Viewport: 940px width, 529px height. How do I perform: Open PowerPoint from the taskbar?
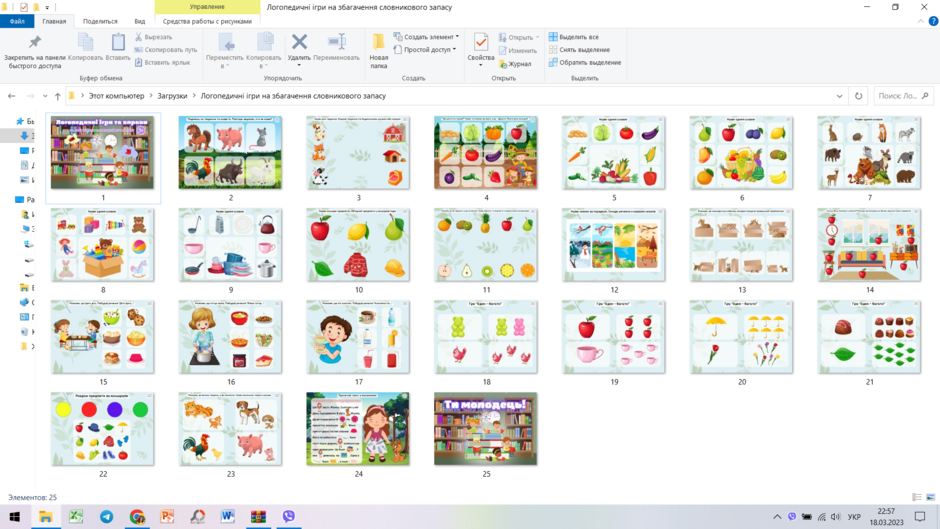[167, 516]
